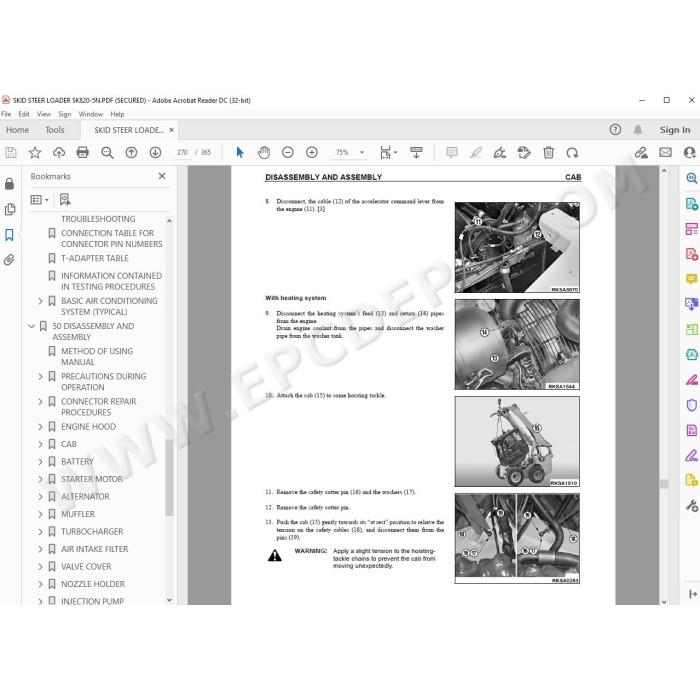Open the Attachments paperclip panel
The height and width of the screenshot is (700, 700).
click(x=9, y=260)
